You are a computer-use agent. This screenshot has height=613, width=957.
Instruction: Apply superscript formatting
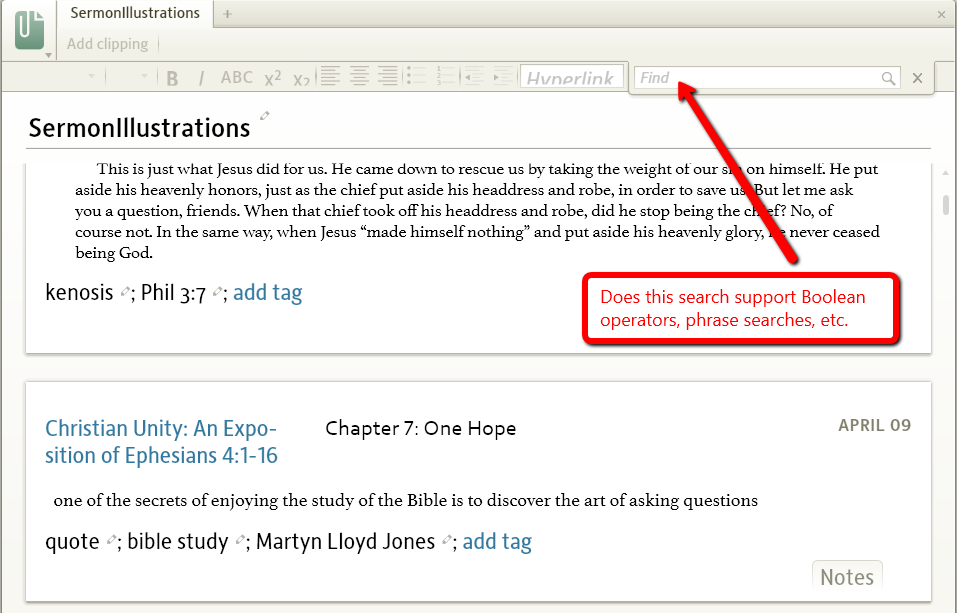(x=273, y=78)
